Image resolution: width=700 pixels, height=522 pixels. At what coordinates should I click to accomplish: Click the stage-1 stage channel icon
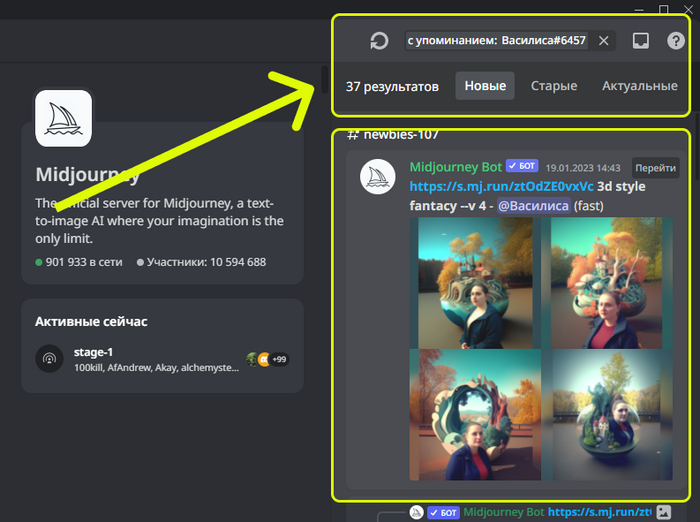click(x=50, y=359)
